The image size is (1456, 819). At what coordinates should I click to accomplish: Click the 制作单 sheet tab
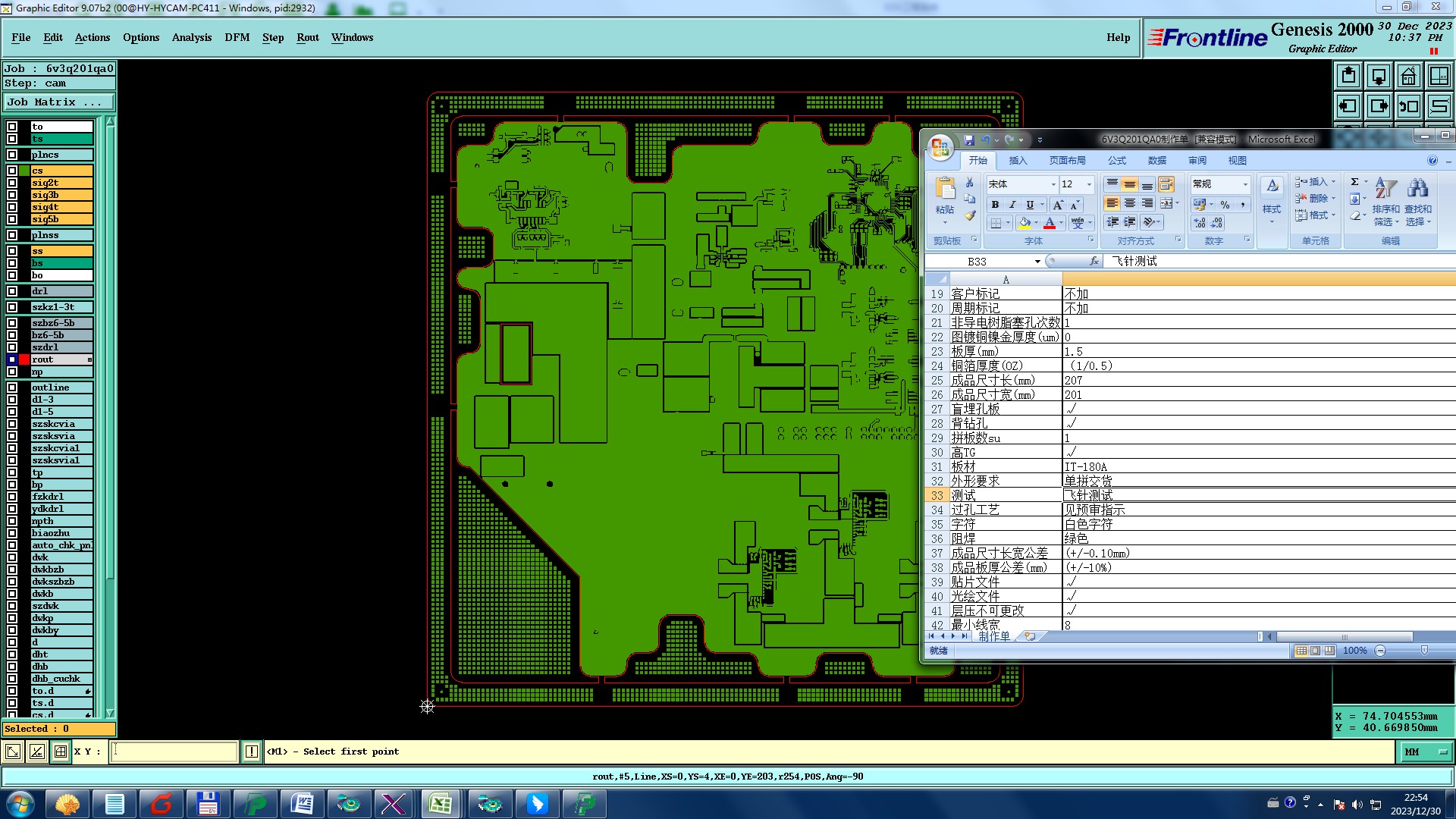[993, 636]
